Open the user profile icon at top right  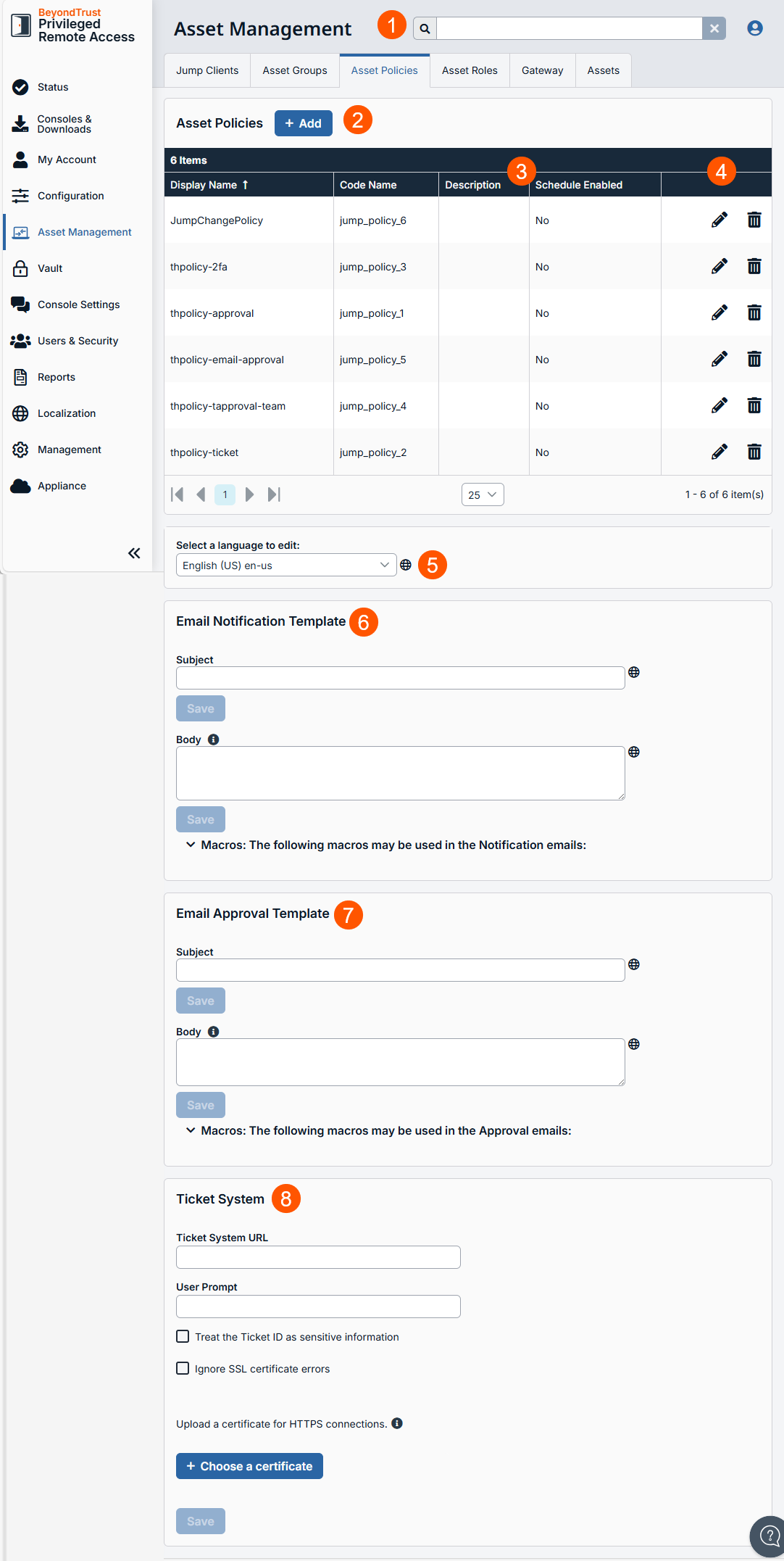point(755,28)
